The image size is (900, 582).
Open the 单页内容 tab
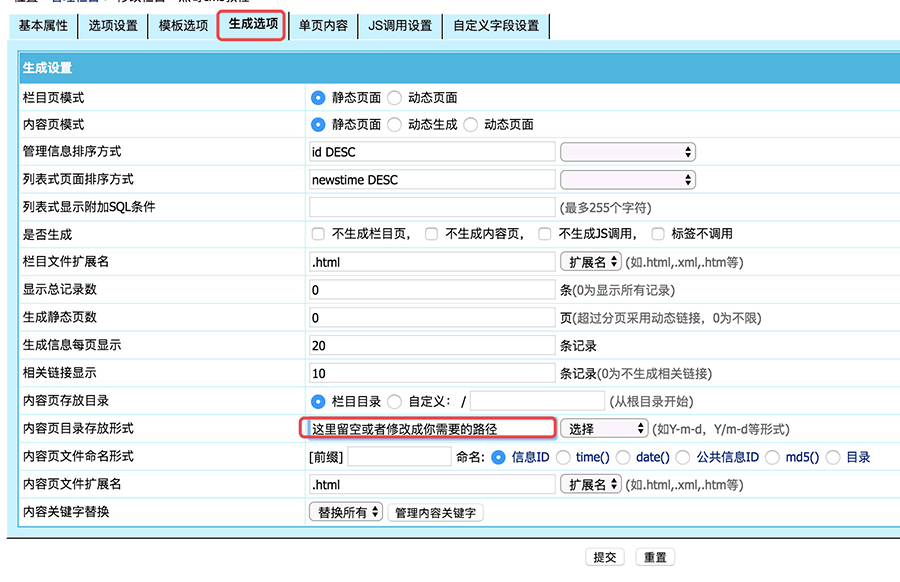pos(325,25)
